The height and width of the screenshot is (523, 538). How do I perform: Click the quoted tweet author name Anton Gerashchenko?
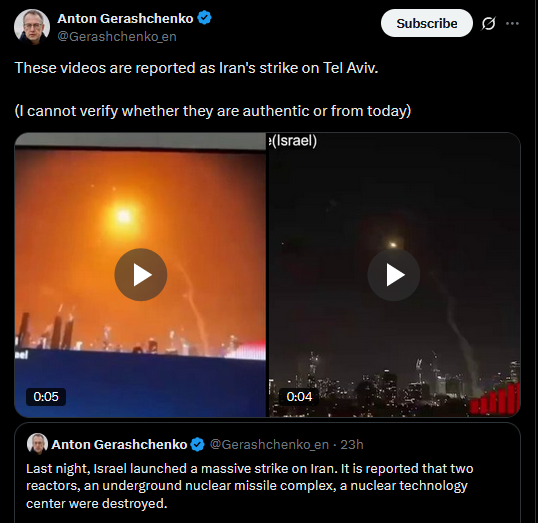pos(119,444)
